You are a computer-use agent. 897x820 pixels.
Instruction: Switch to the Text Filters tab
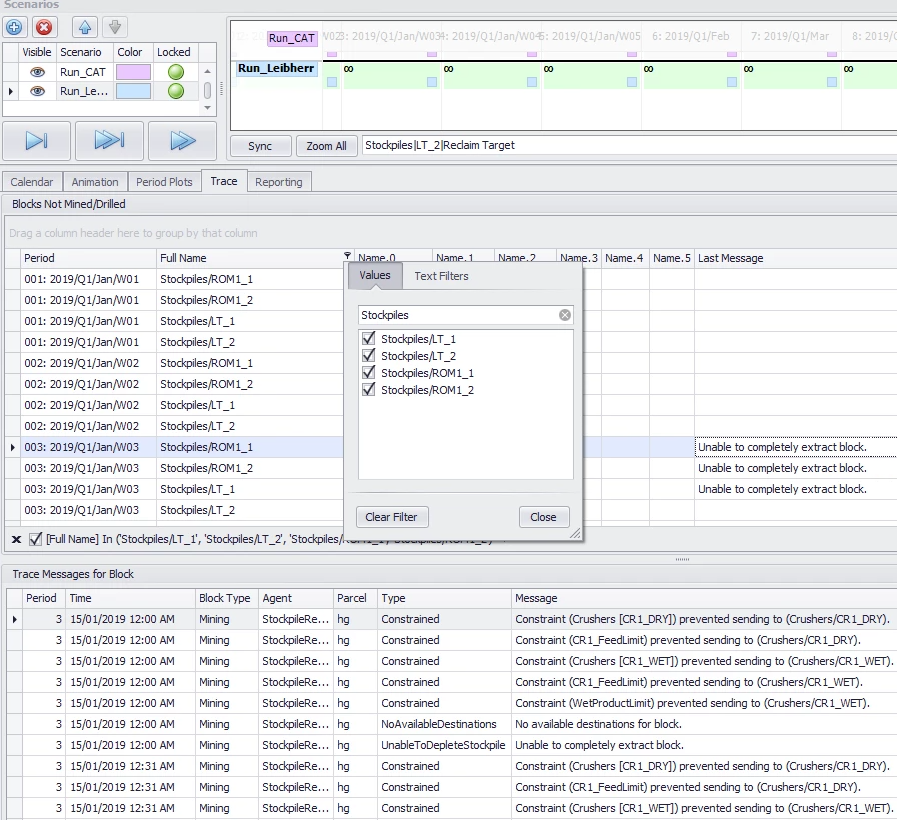(x=441, y=276)
